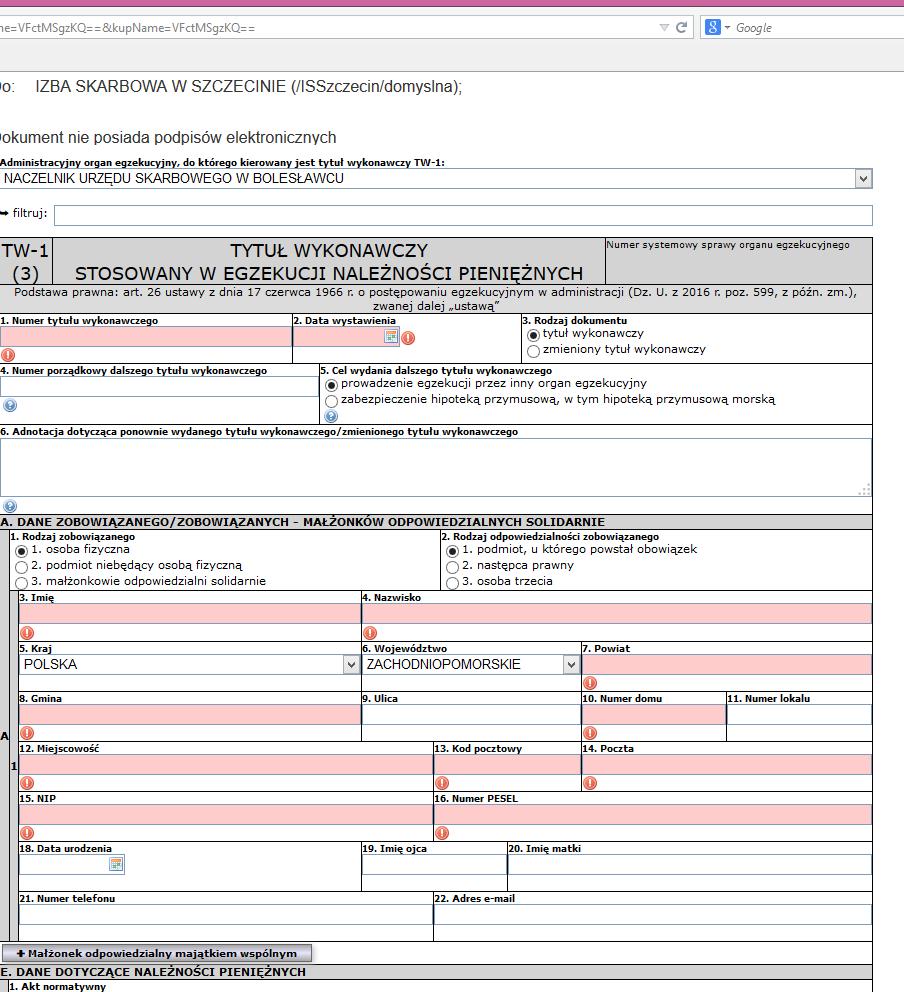Focus the Kod pocztowy input field
This screenshot has width=904, height=992.
(507, 764)
